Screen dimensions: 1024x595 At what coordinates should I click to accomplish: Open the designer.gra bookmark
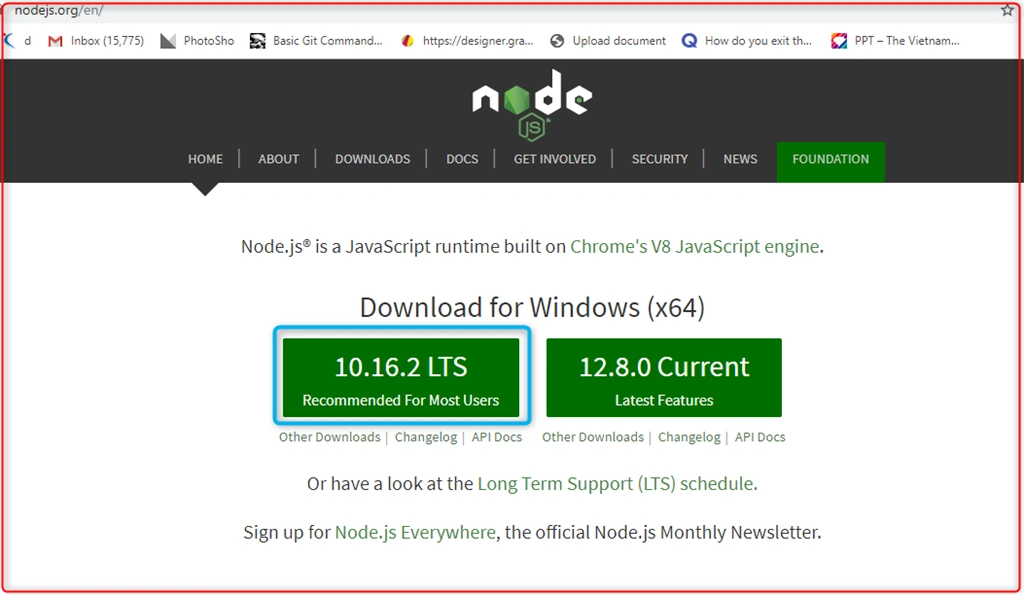click(467, 40)
